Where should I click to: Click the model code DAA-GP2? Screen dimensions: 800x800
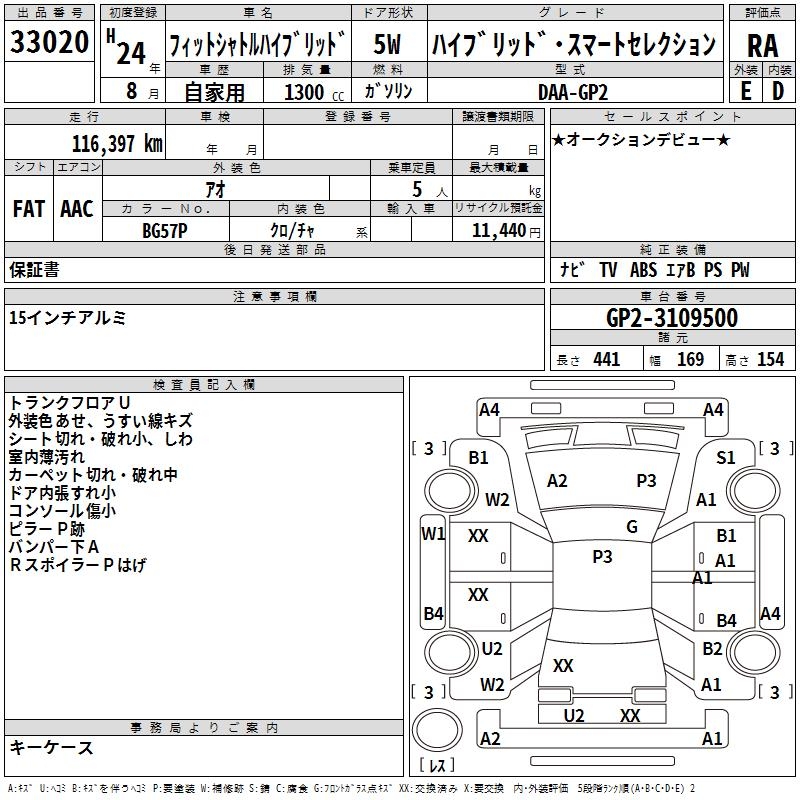click(572, 92)
